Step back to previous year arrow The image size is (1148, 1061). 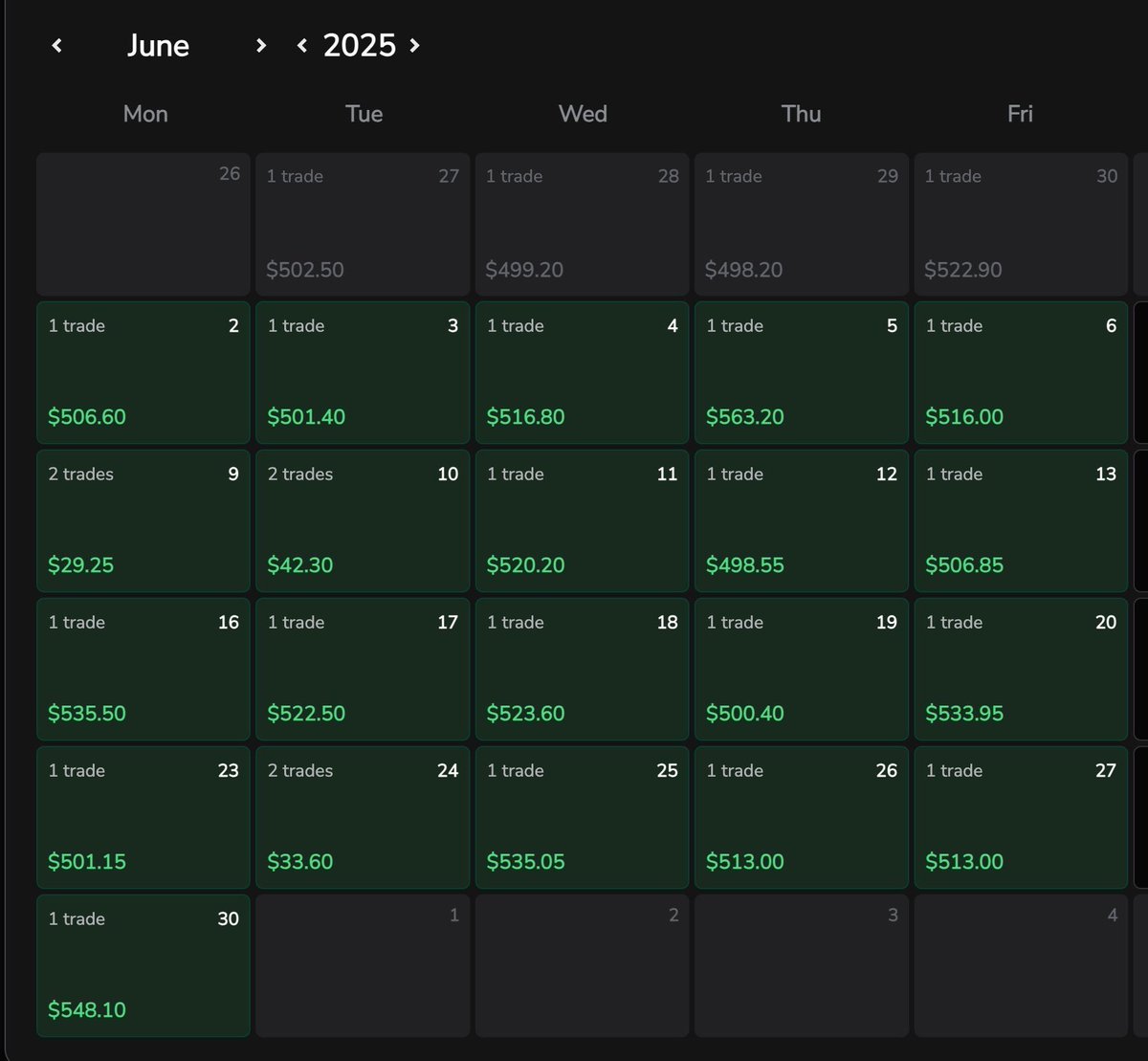tap(302, 45)
